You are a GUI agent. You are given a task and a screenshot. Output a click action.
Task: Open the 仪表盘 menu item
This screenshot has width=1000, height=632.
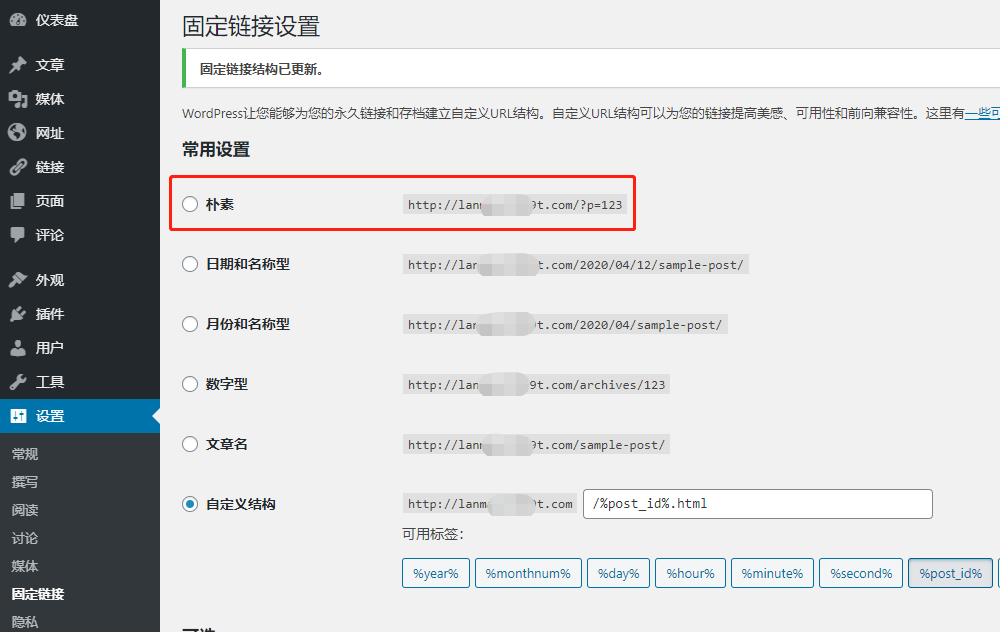[x=57, y=20]
